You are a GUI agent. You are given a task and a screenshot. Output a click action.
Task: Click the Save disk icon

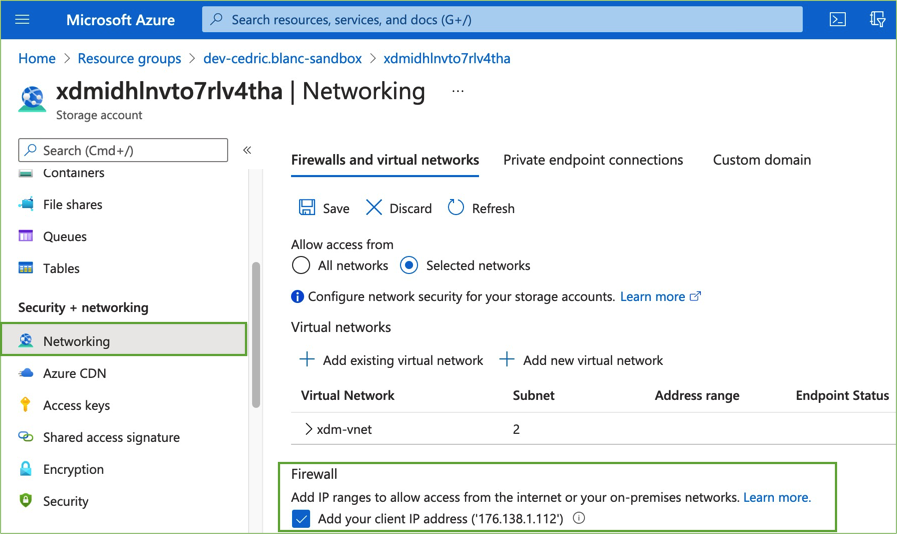click(307, 207)
